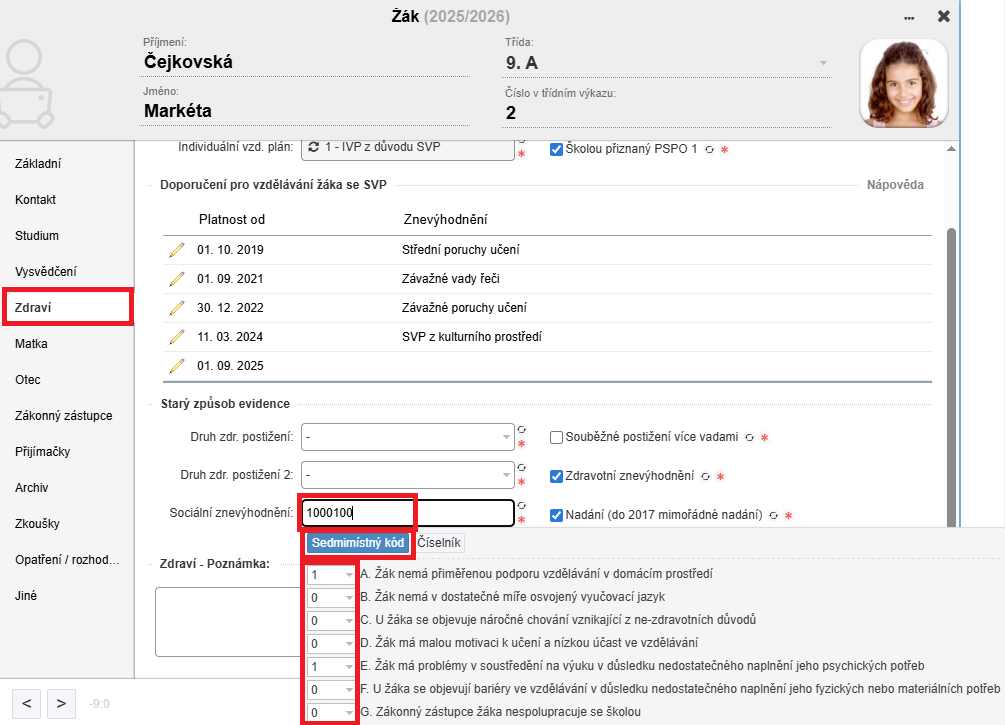Click pencil icon for 30. 12. 2022 row
The image size is (1005, 725).
177,308
